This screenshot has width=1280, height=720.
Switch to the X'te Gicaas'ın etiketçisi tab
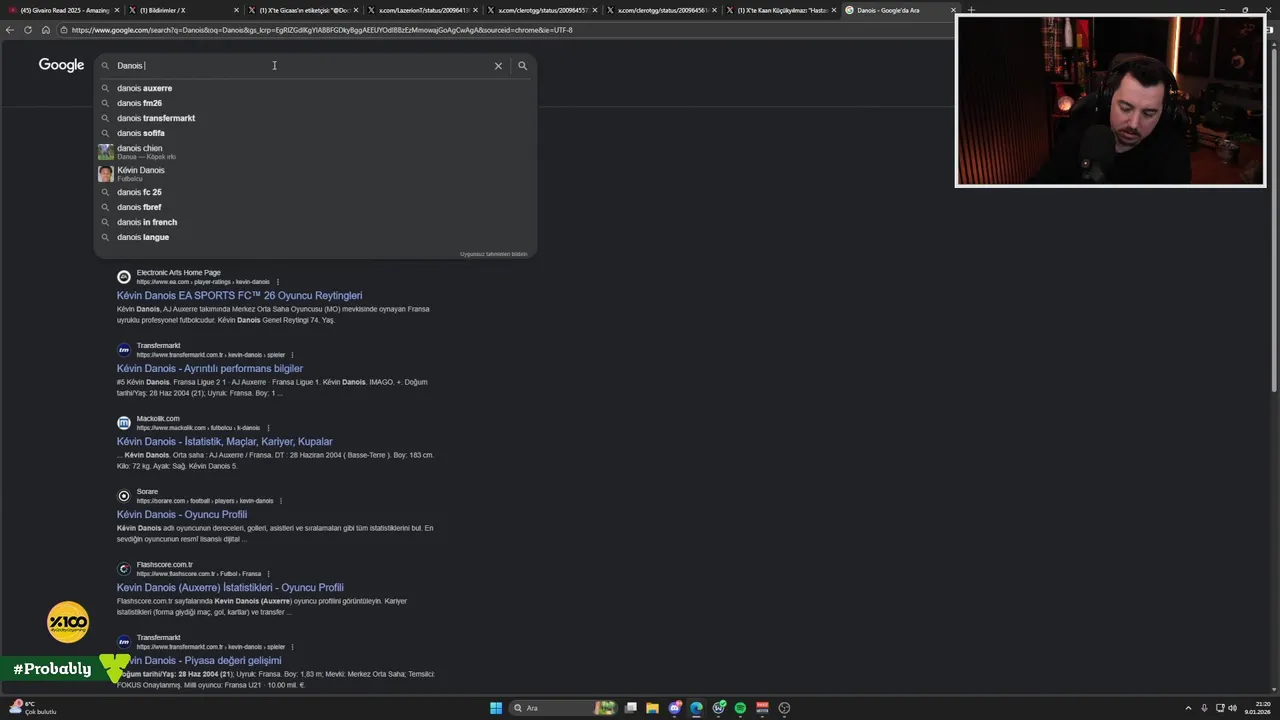click(303, 10)
